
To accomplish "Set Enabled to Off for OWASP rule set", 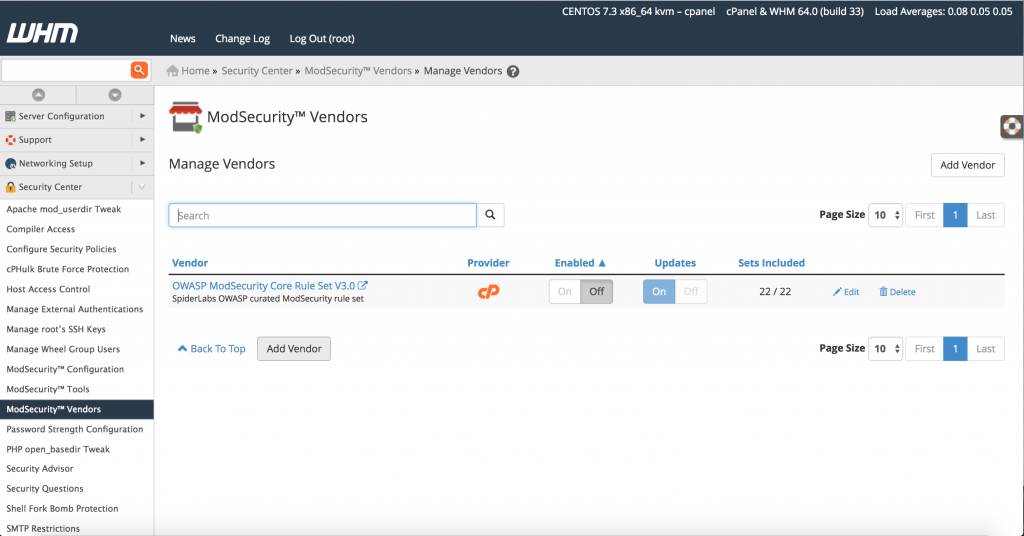I will pyautogui.click(x=597, y=292).
